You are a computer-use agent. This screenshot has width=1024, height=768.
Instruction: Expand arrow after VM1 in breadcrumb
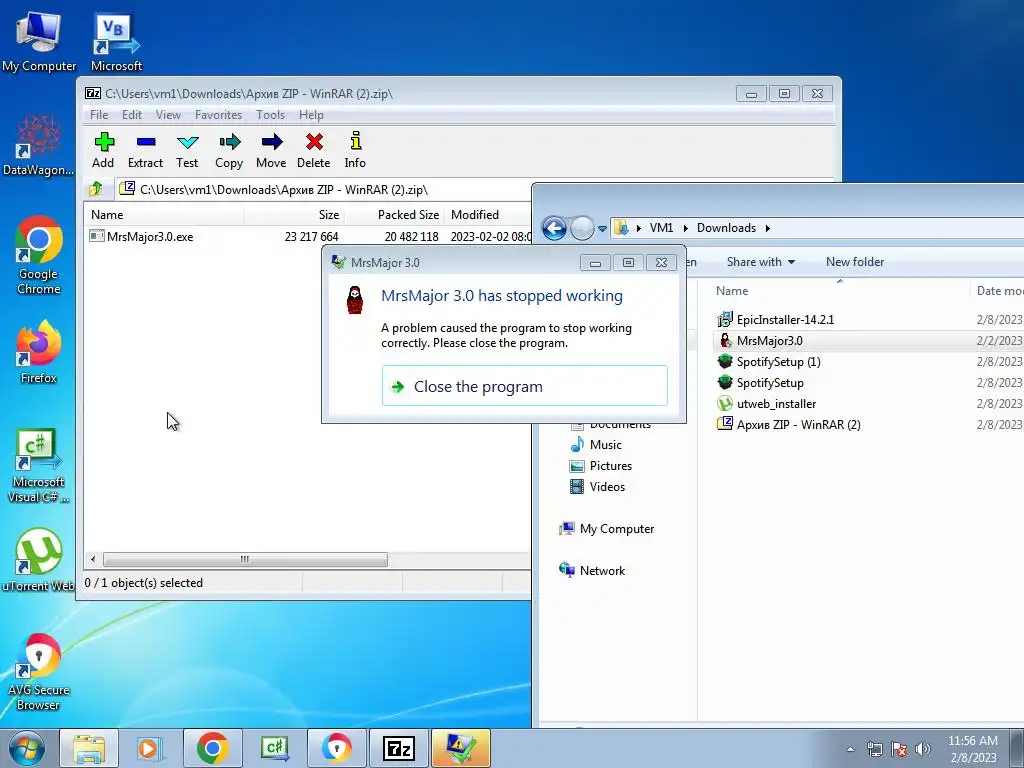685,228
